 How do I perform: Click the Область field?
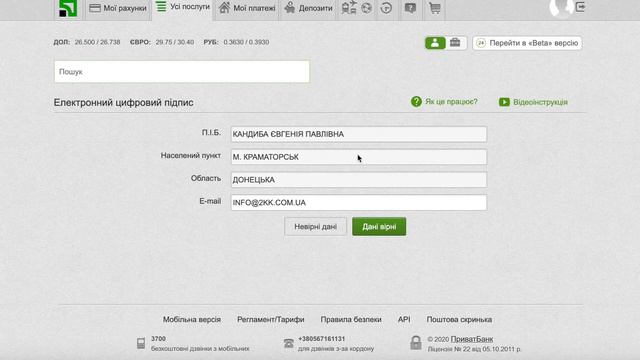pyautogui.click(x=359, y=180)
